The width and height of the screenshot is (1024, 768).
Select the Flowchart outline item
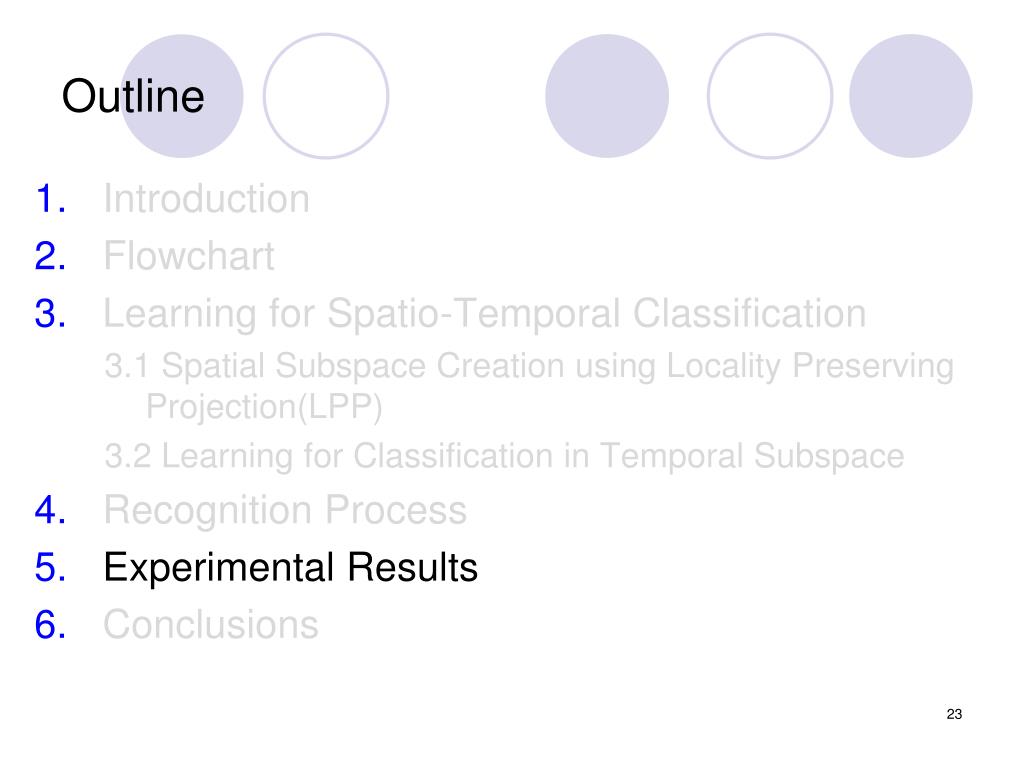[x=189, y=255]
